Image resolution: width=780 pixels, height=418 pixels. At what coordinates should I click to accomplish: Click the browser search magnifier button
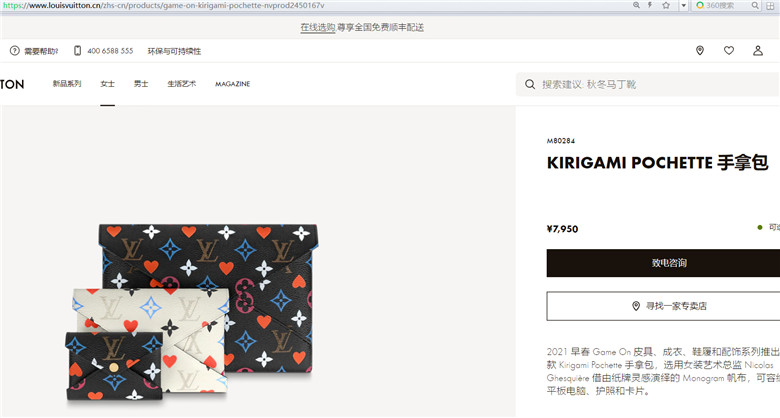coord(755,5)
